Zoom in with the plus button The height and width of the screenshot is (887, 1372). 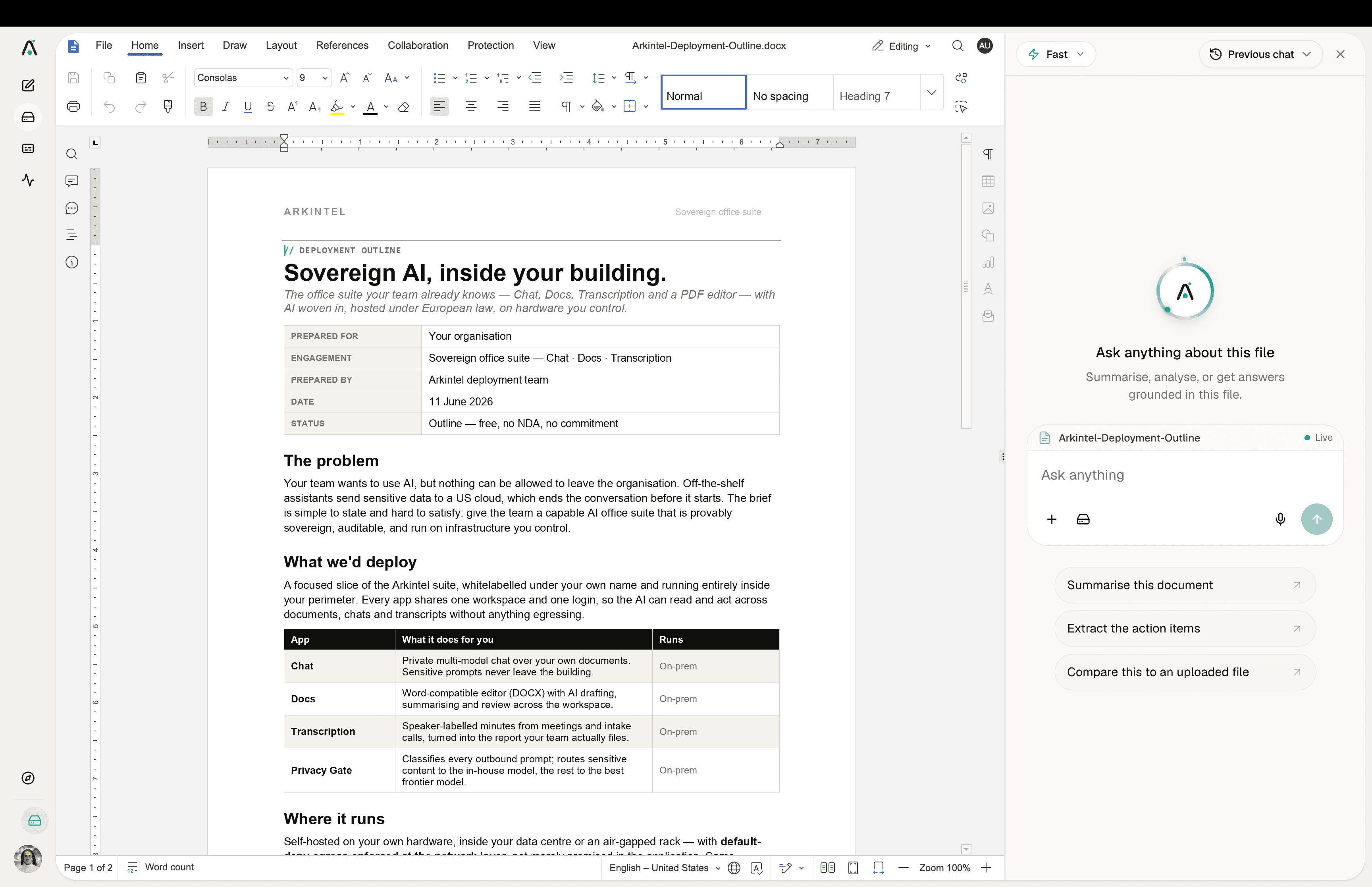click(x=986, y=868)
